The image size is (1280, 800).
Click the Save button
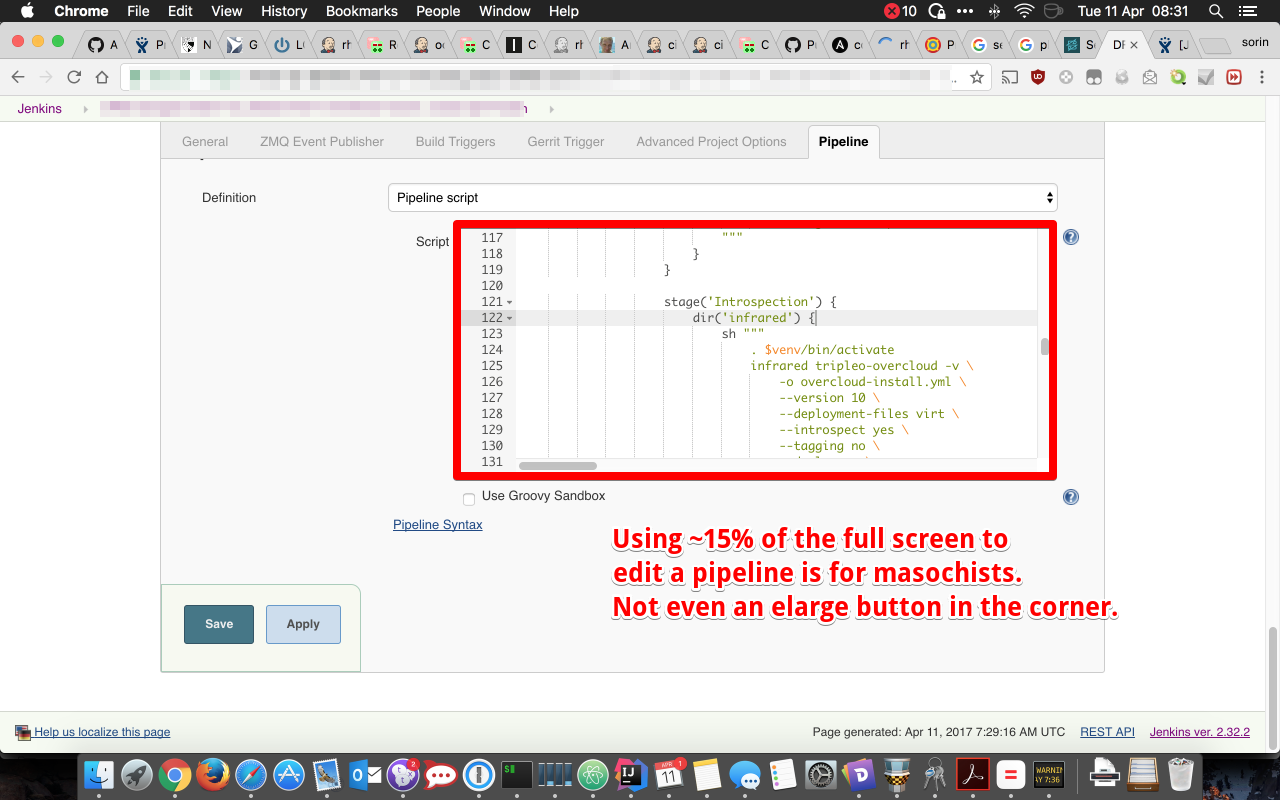click(x=219, y=624)
